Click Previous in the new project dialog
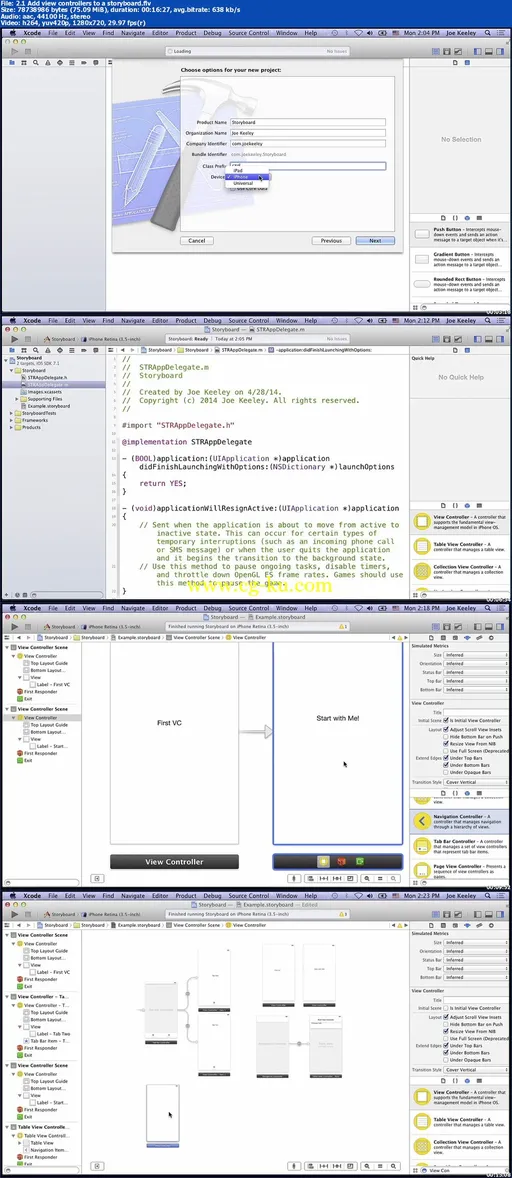The height and width of the screenshot is (1178, 512). 331,241
